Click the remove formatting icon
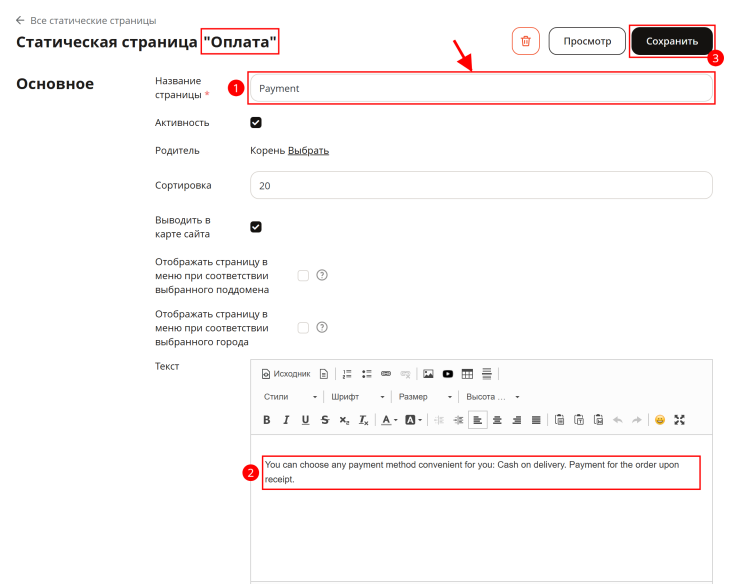 363,420
